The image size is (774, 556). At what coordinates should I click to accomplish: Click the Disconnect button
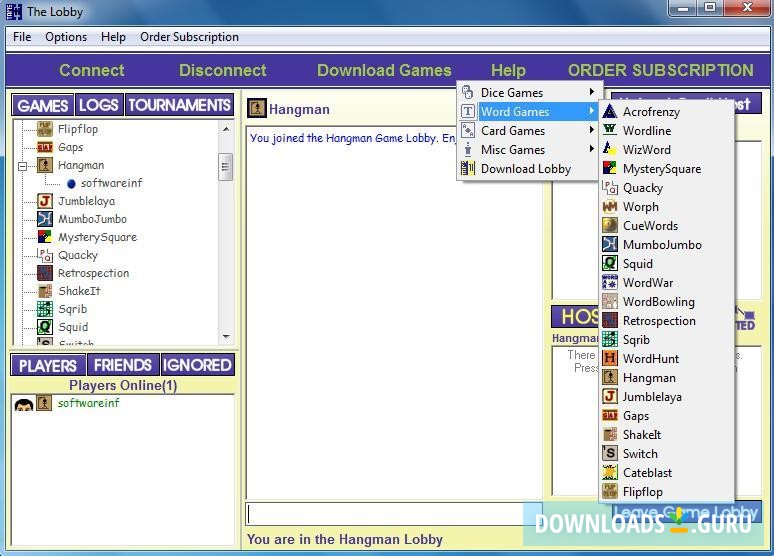(x=223, y=70)
